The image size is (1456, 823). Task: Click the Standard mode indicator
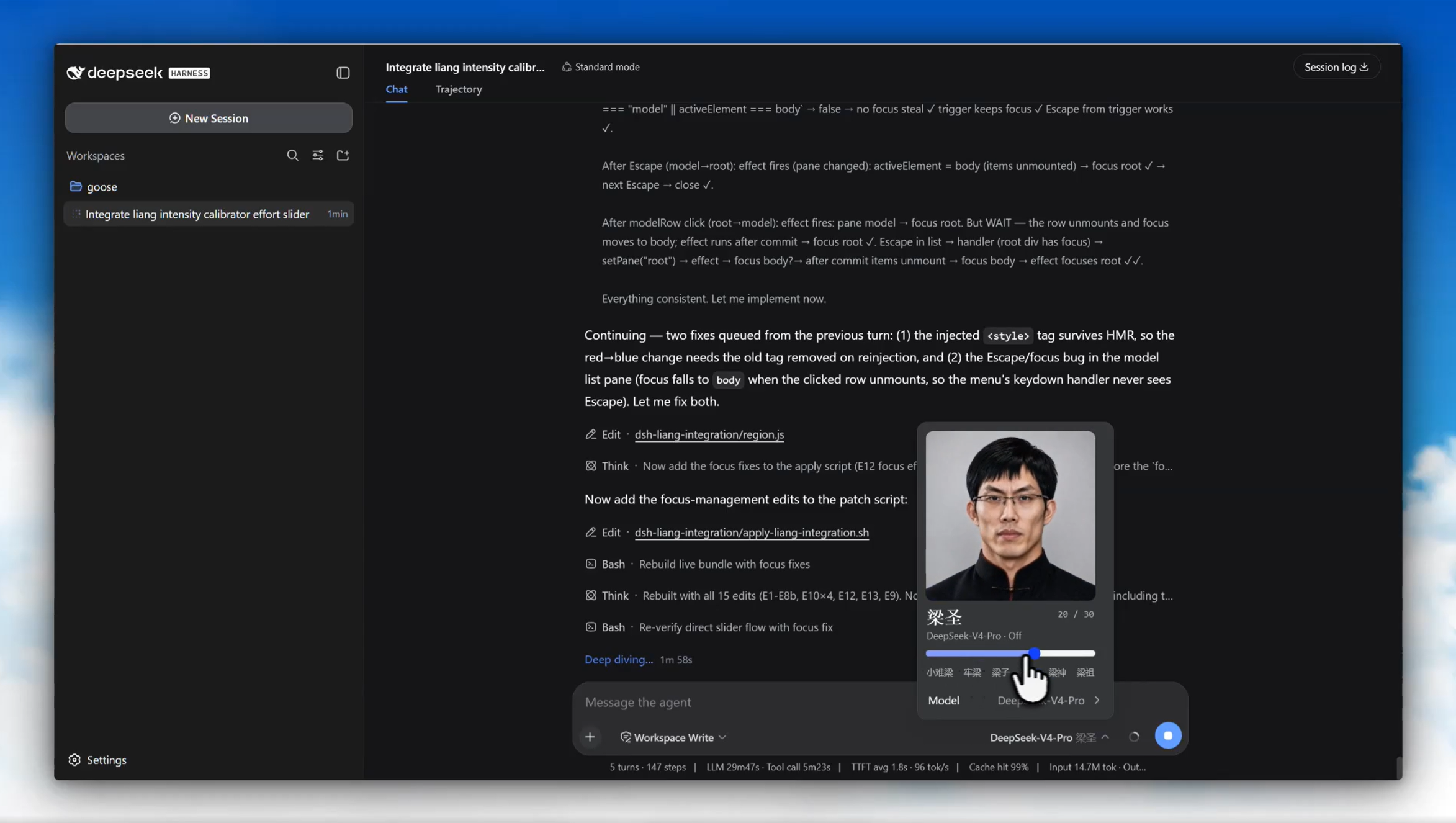[601, 67]
